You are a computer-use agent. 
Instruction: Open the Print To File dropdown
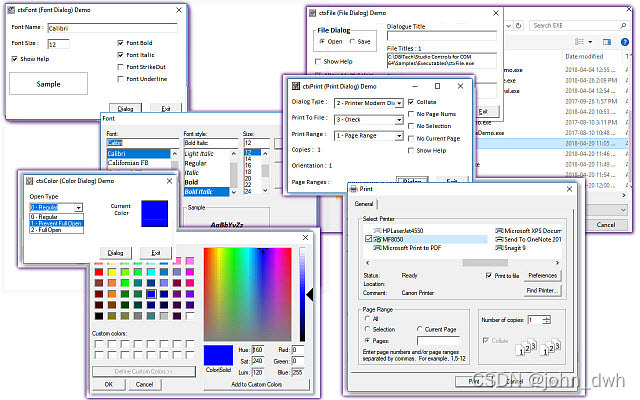point(399,120)
